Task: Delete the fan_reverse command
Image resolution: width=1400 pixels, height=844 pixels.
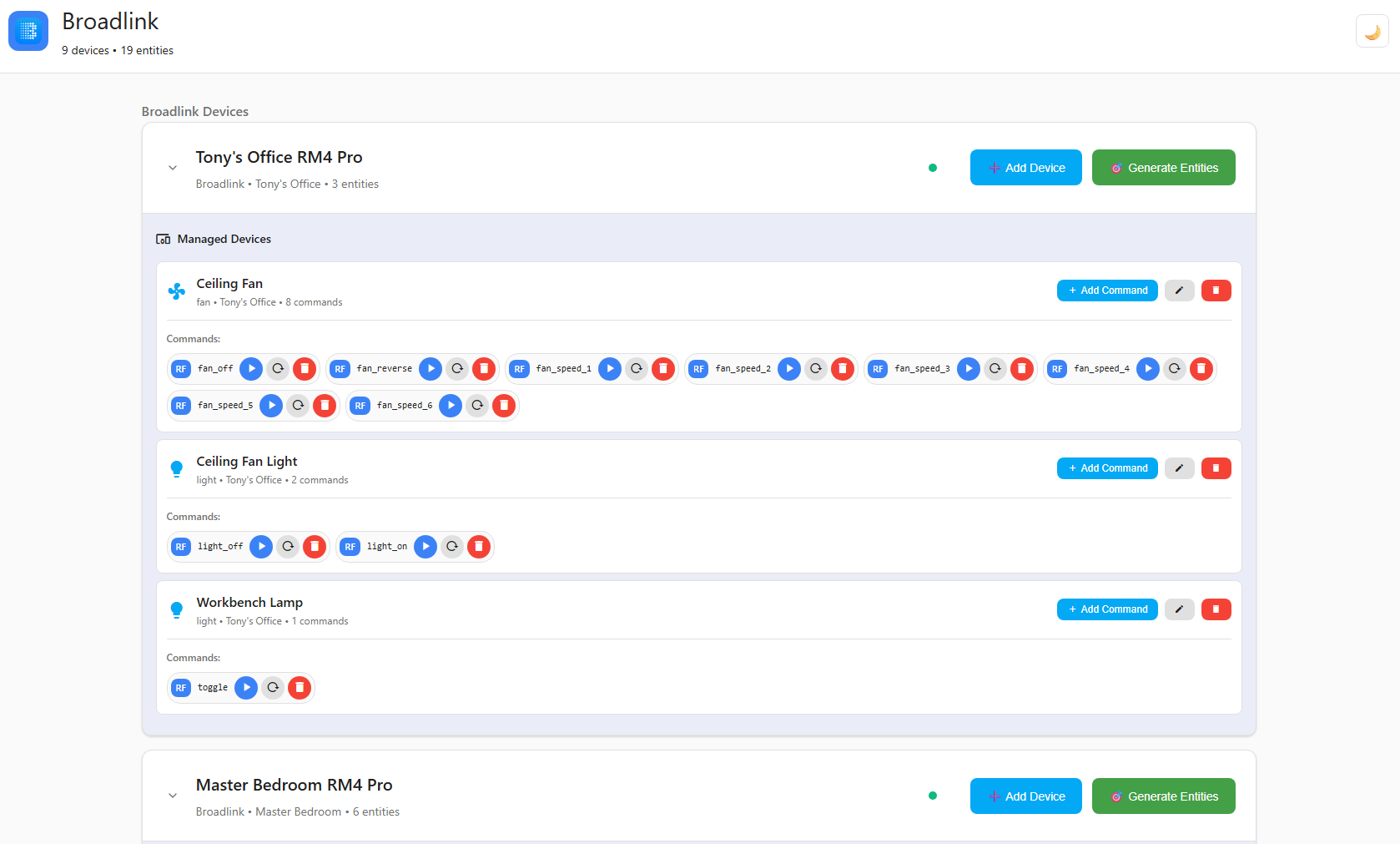Action: tap(484, 368)
